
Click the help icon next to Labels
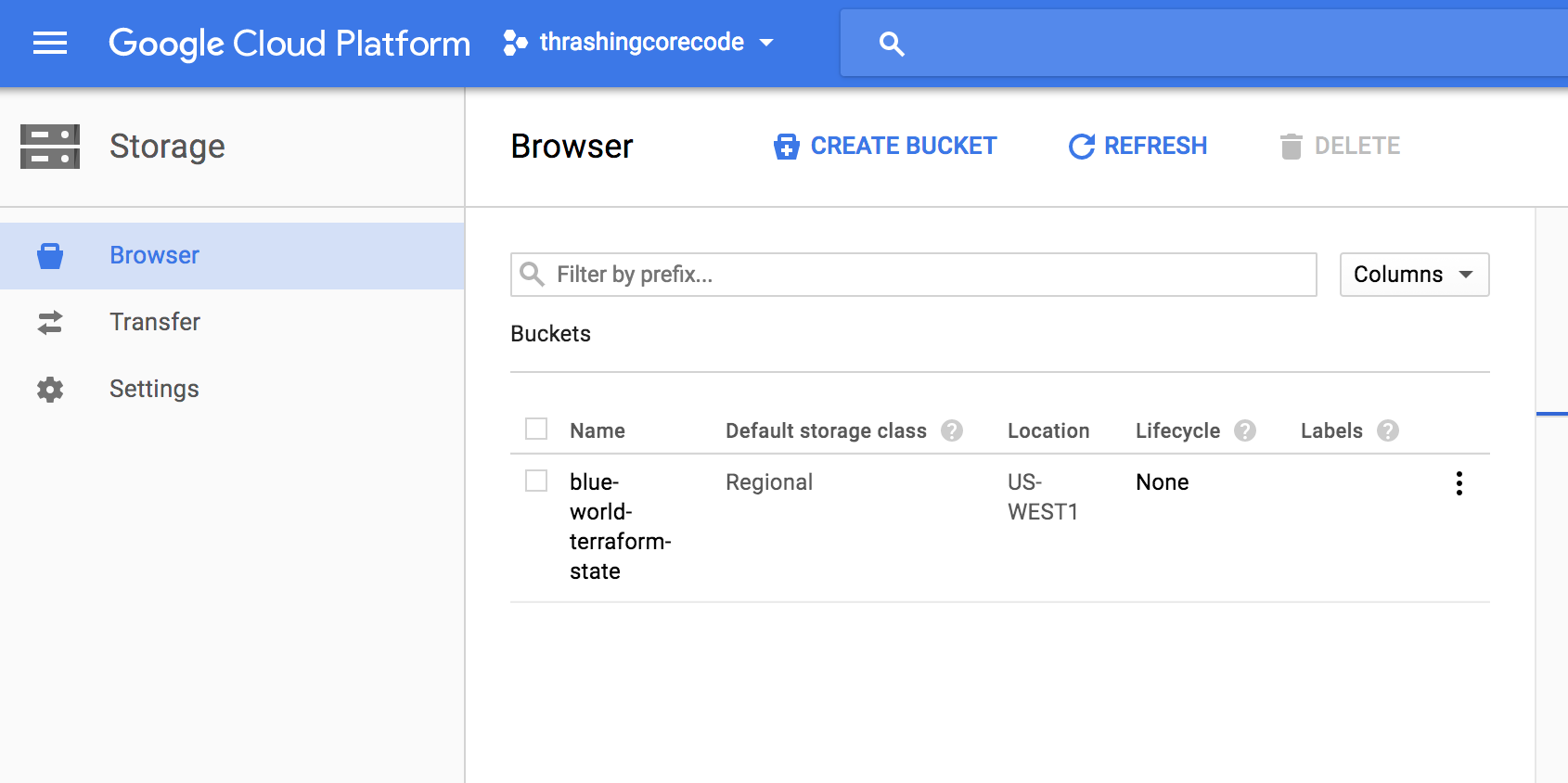click(1388, 430)
